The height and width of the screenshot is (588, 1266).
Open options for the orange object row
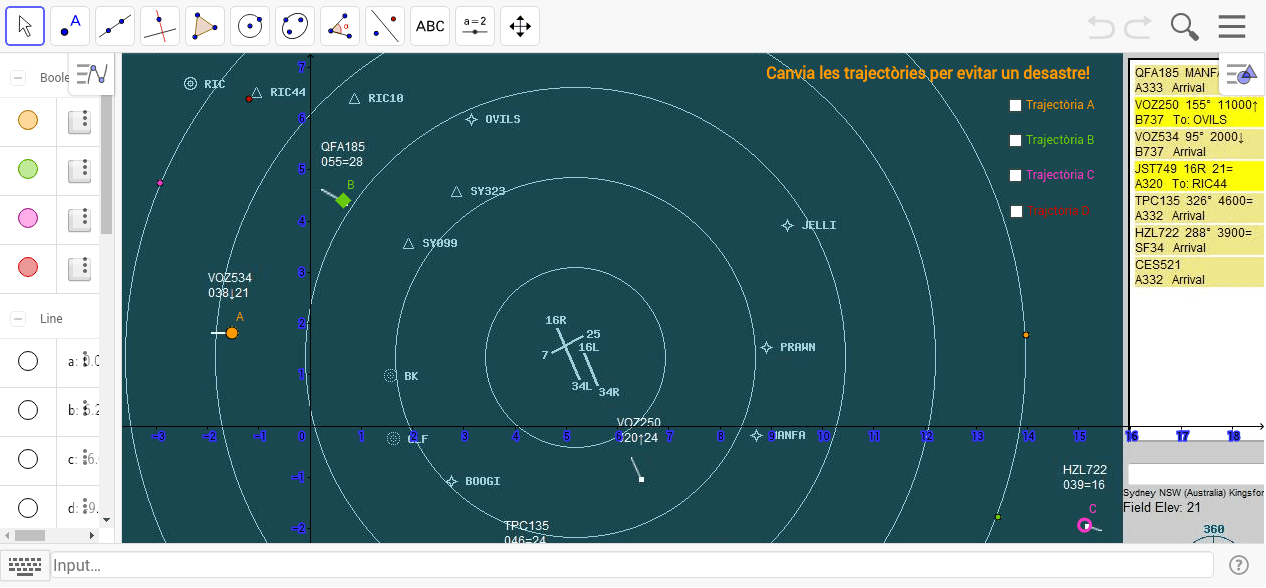click(80, 121)
